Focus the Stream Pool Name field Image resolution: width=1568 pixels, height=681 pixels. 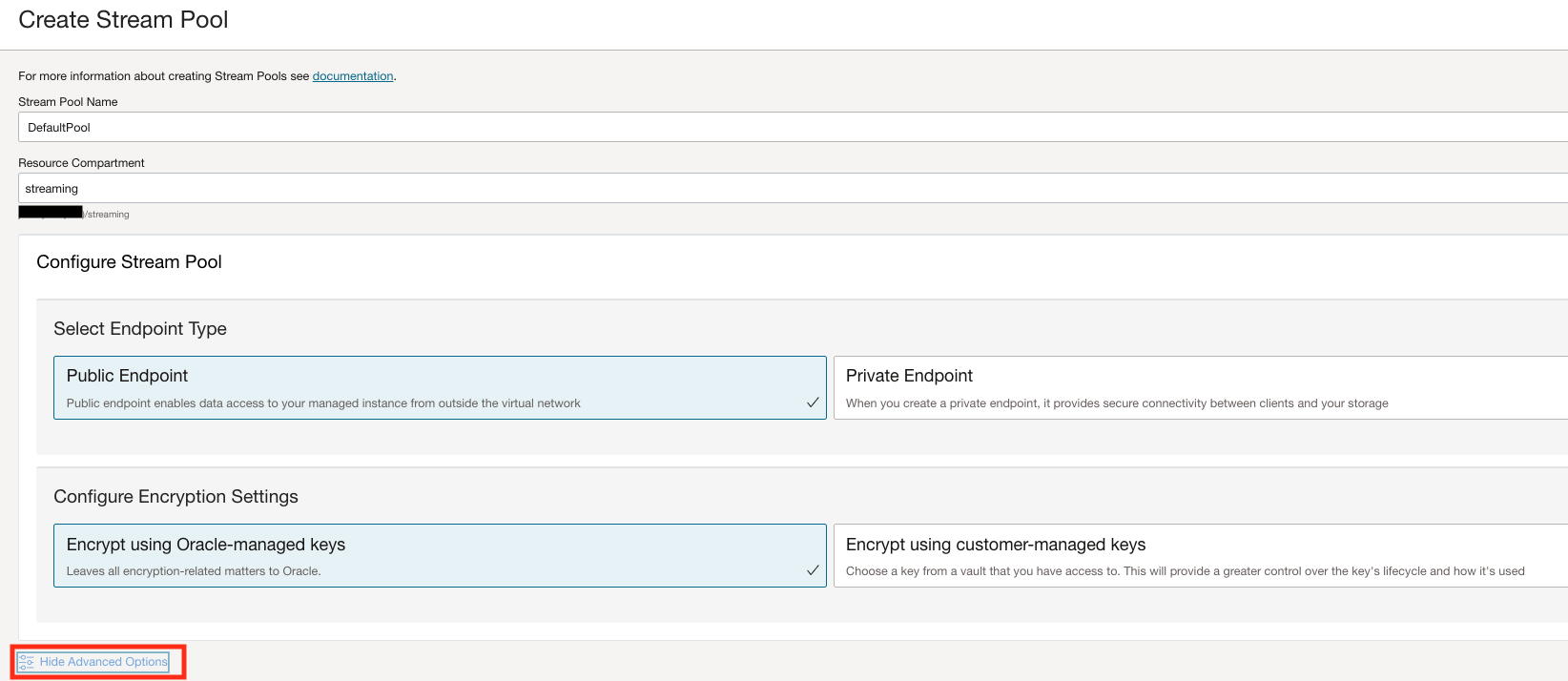(792, 127)
